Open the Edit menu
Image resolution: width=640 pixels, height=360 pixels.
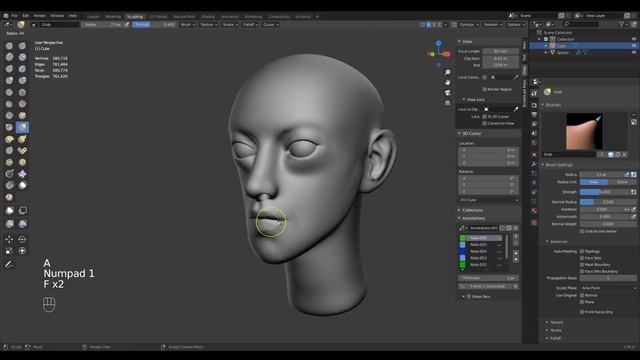pos(26,16)
